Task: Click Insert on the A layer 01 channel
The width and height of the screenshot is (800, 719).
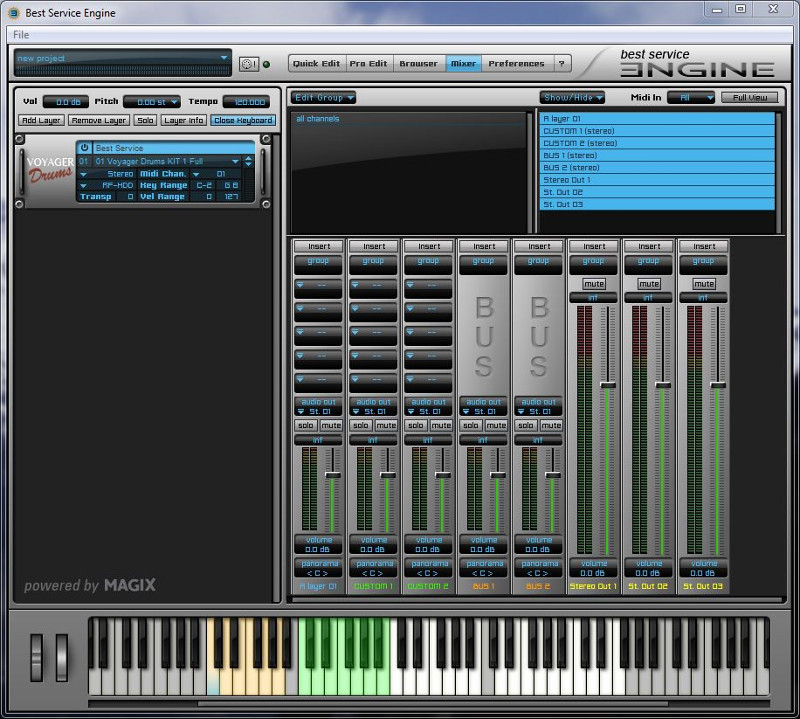Action: 319,246
